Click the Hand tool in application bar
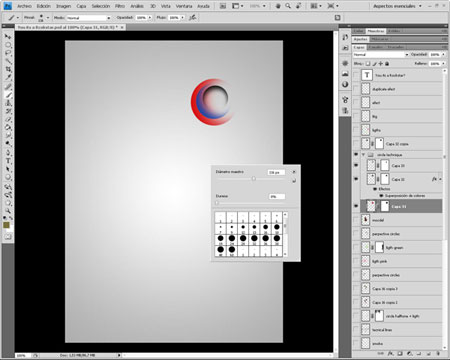 tap(278, 6)
